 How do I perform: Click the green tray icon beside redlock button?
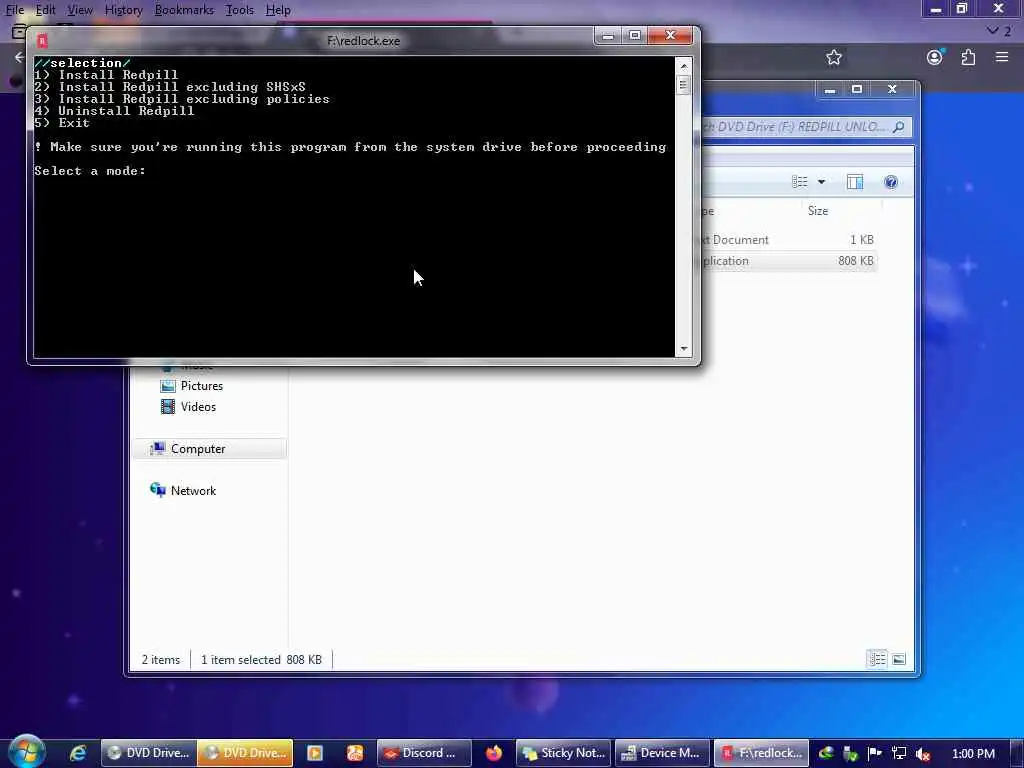(825, 754)
